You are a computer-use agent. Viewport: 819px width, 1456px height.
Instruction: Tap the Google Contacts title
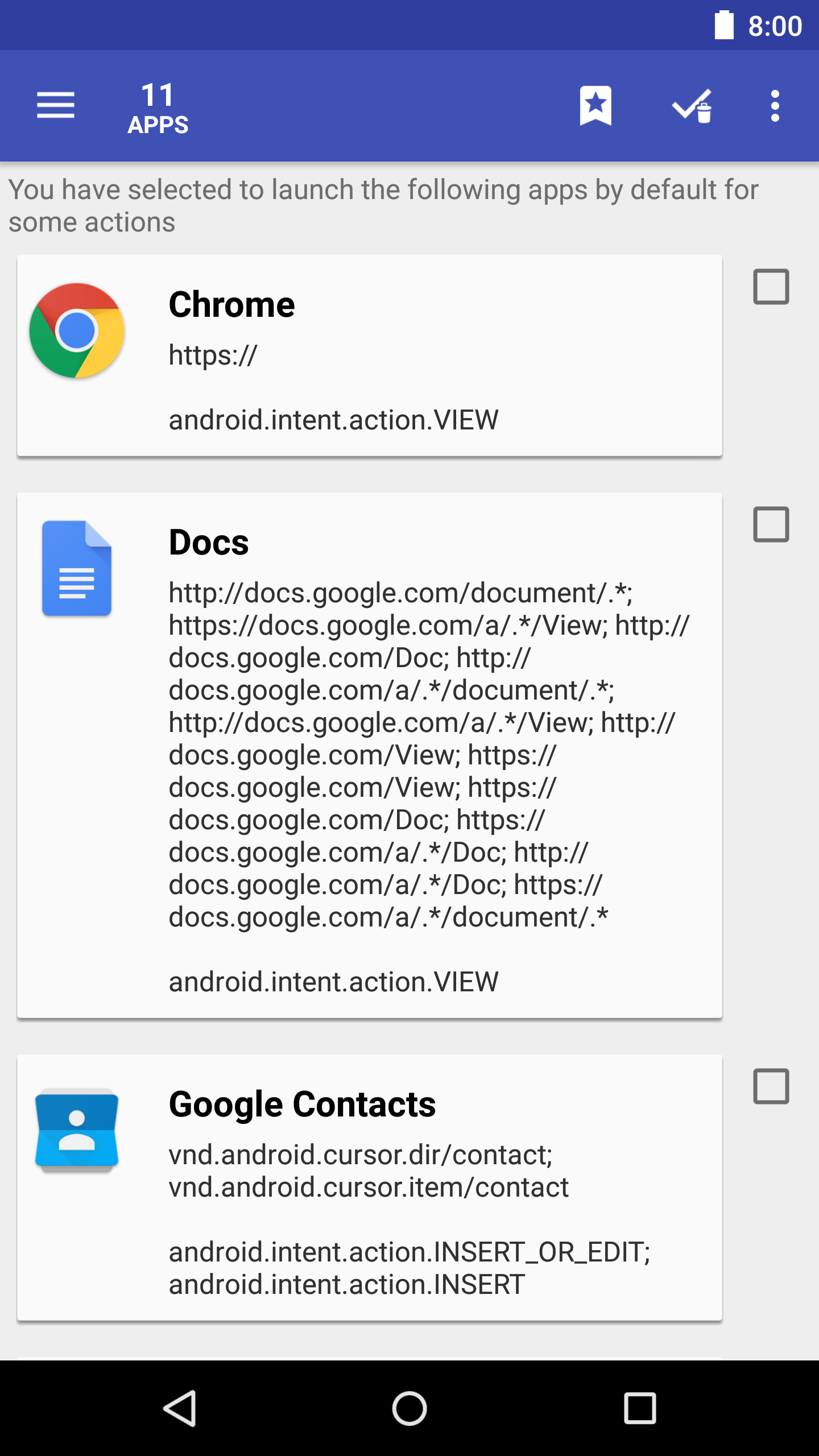coord(302,1105)
